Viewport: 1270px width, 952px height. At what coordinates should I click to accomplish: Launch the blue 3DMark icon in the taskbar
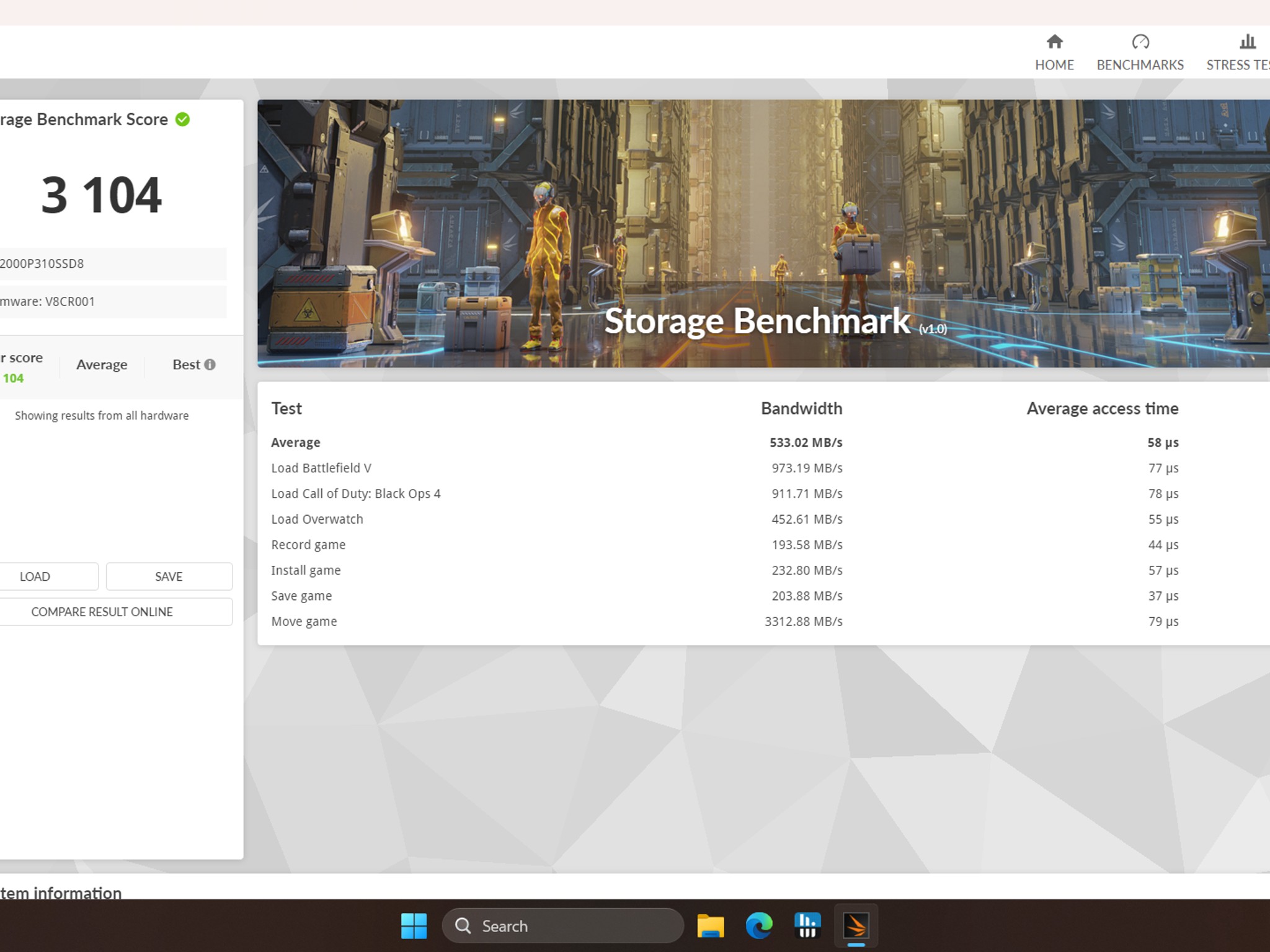tap(807, 925)
